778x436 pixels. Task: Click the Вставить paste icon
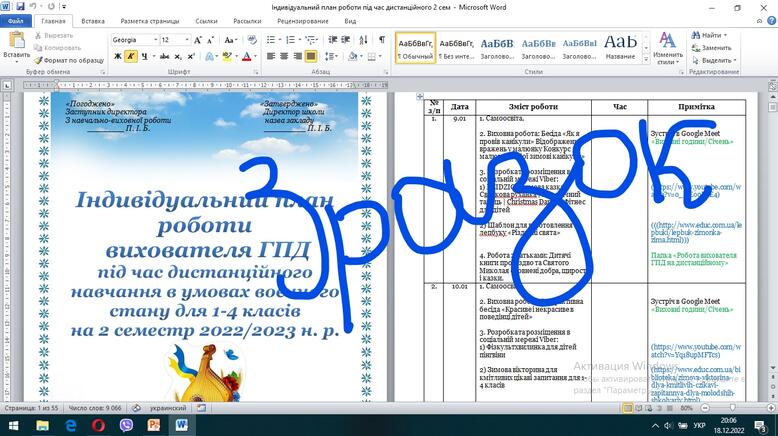(x=16, y=41)
